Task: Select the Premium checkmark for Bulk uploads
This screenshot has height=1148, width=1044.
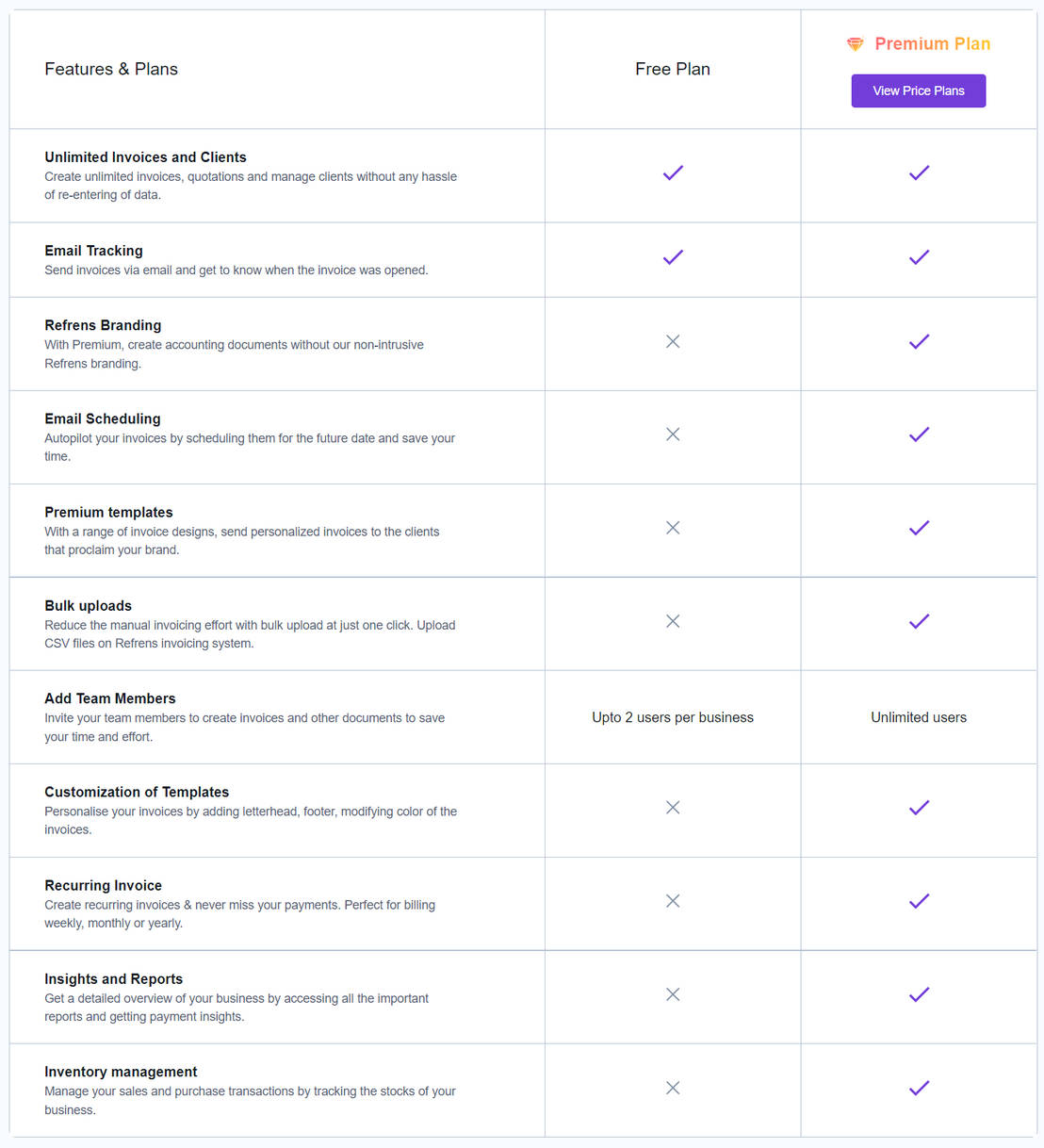Action: click(x=919, y=621)
